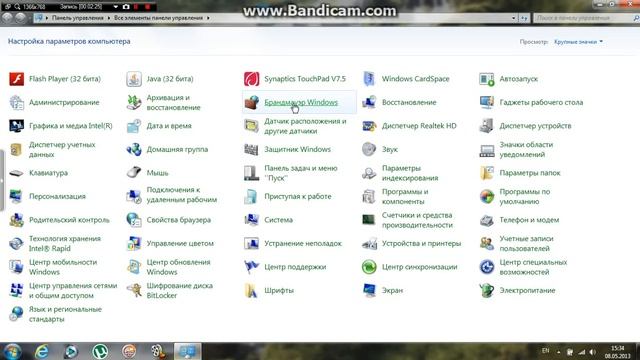Open the Администрирование icon
Screen dimensions: 640x360
click(x=17, y=102)
